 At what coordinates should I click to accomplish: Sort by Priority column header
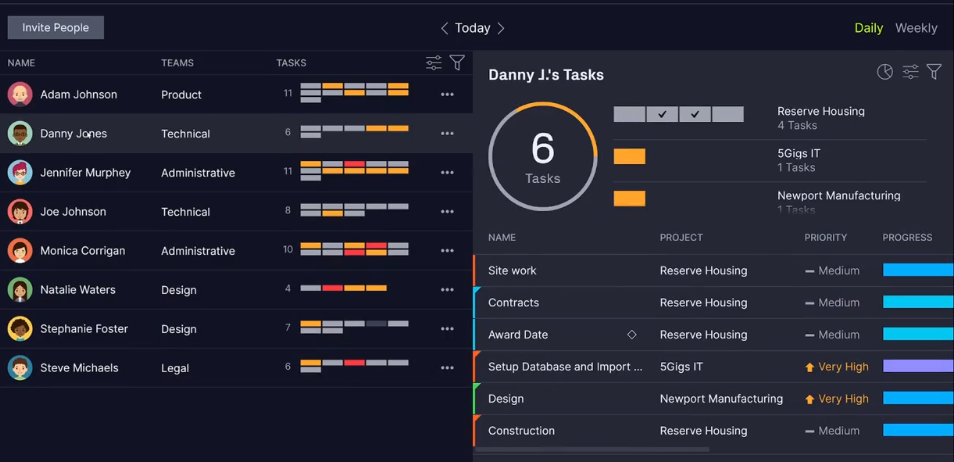[x=825, y=238]
